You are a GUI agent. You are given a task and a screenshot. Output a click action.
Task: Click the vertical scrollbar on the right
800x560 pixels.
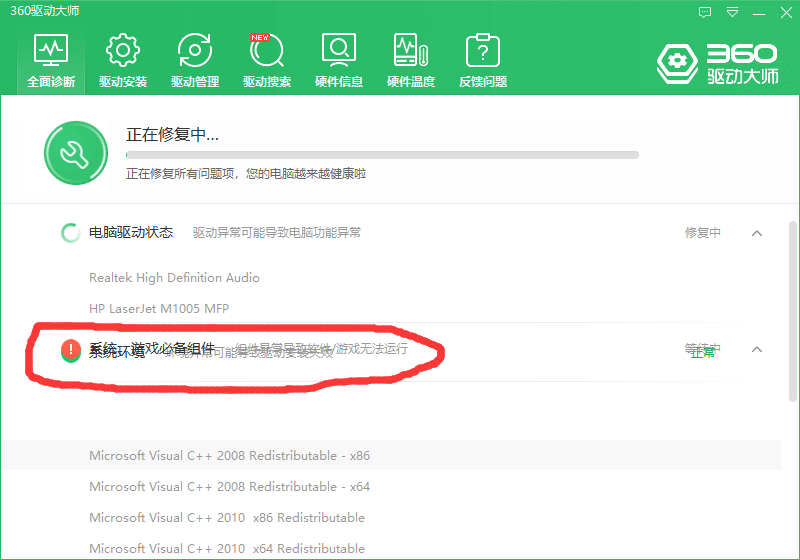[x=793, y=311]
